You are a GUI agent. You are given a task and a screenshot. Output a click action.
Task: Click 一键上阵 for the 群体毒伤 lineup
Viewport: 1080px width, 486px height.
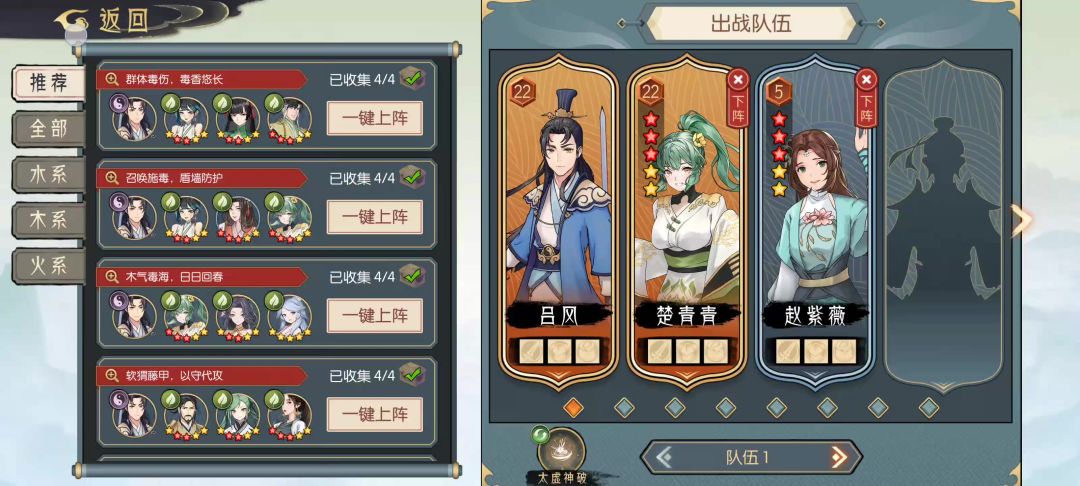tap(375, 118)
